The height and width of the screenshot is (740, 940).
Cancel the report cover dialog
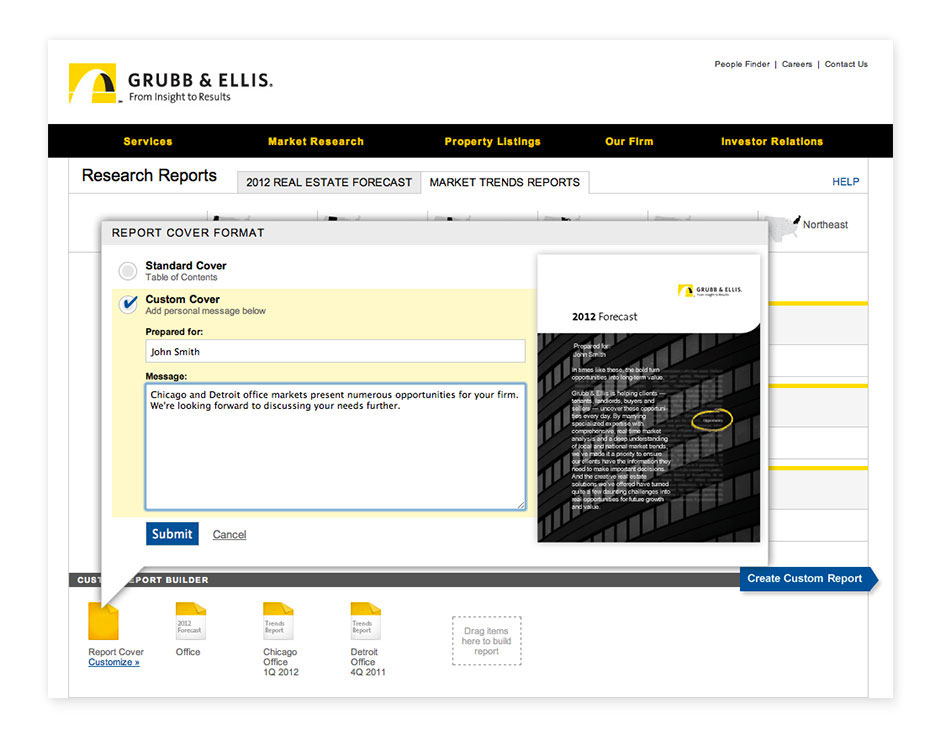(x=229, y=534)
